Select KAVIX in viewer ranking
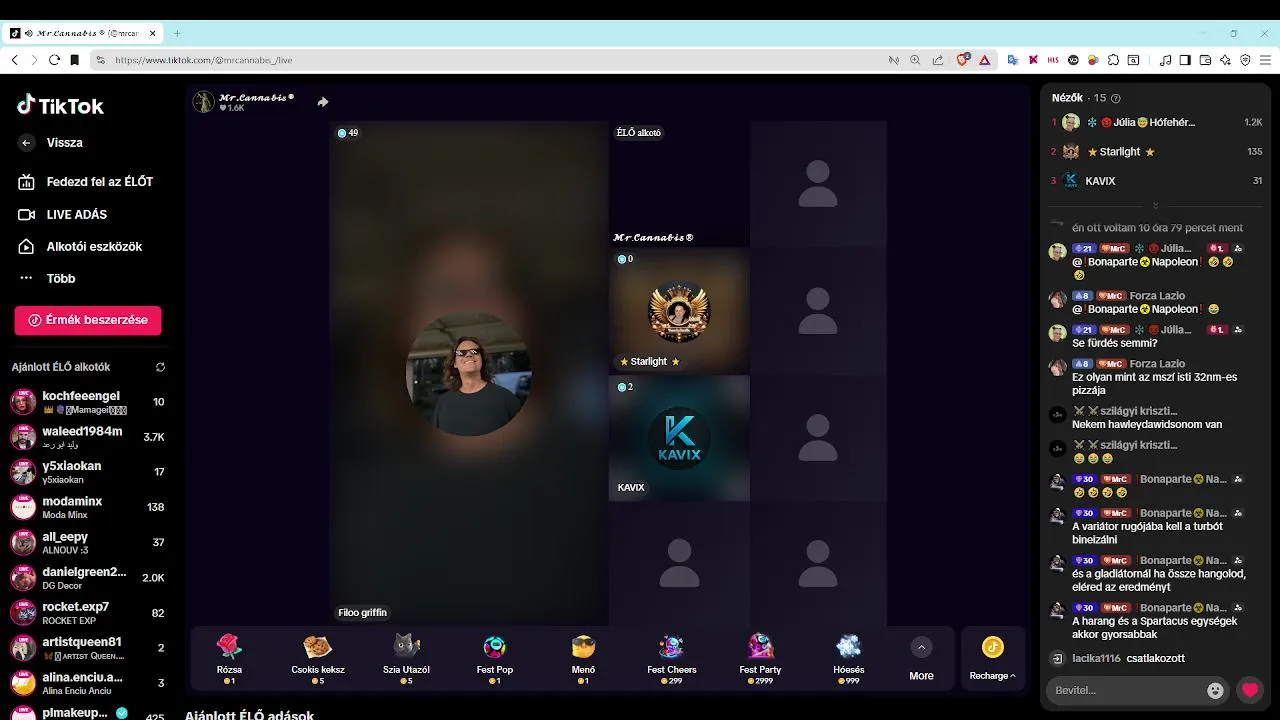Viewport: 1280px width, 720px height. pos(1157,181)
